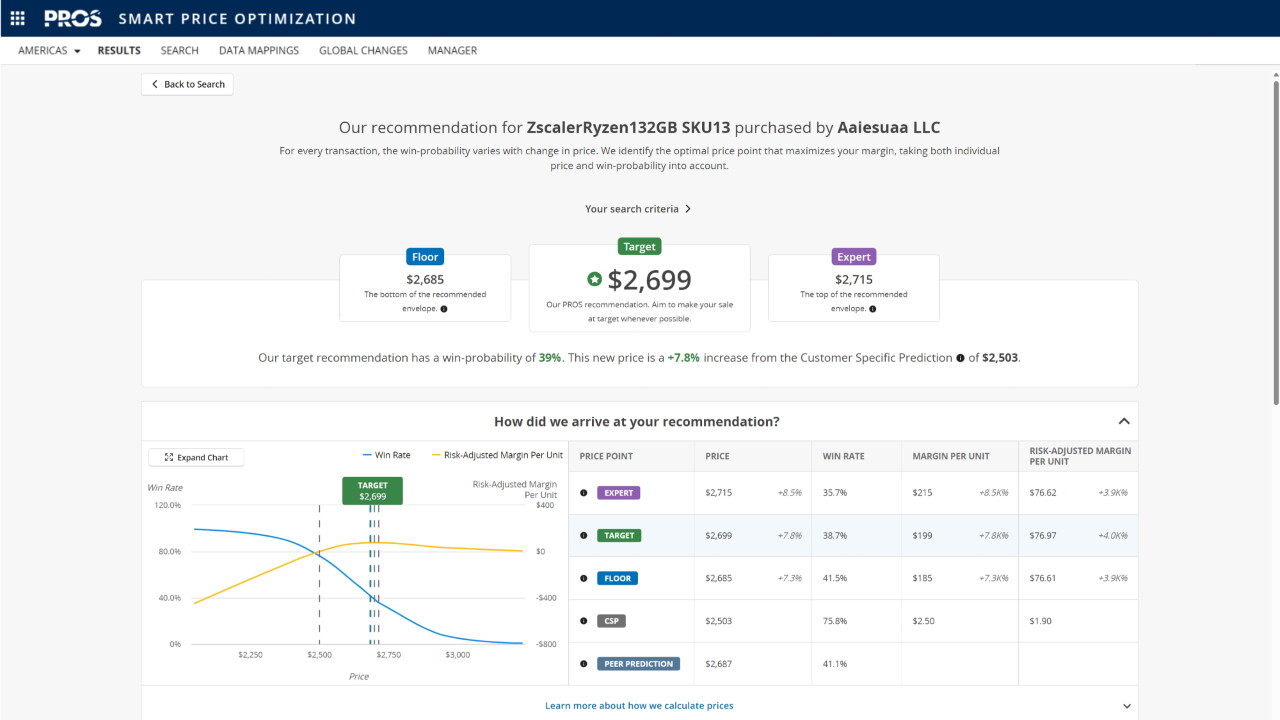Click the Floor card label badge
The width and height of the screenshot is (1280, 720).
(x=425, y=257)
